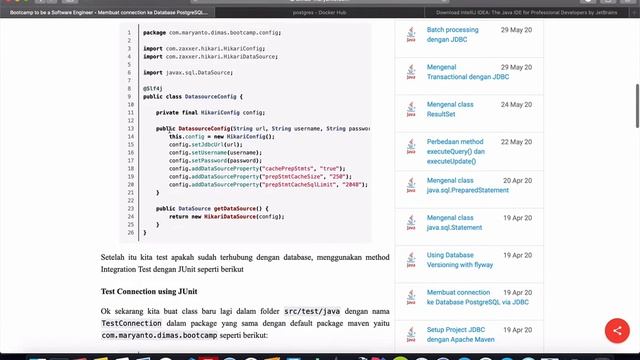Click the 'config.setUsername(username);' code line

pyautogui.click(x=216, y=153)
